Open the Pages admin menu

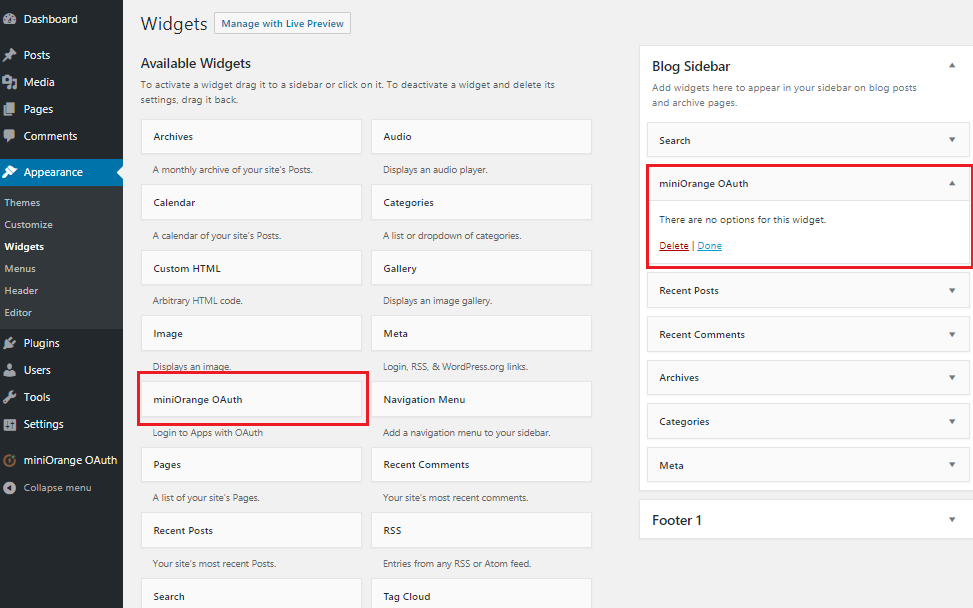[38, 109]
